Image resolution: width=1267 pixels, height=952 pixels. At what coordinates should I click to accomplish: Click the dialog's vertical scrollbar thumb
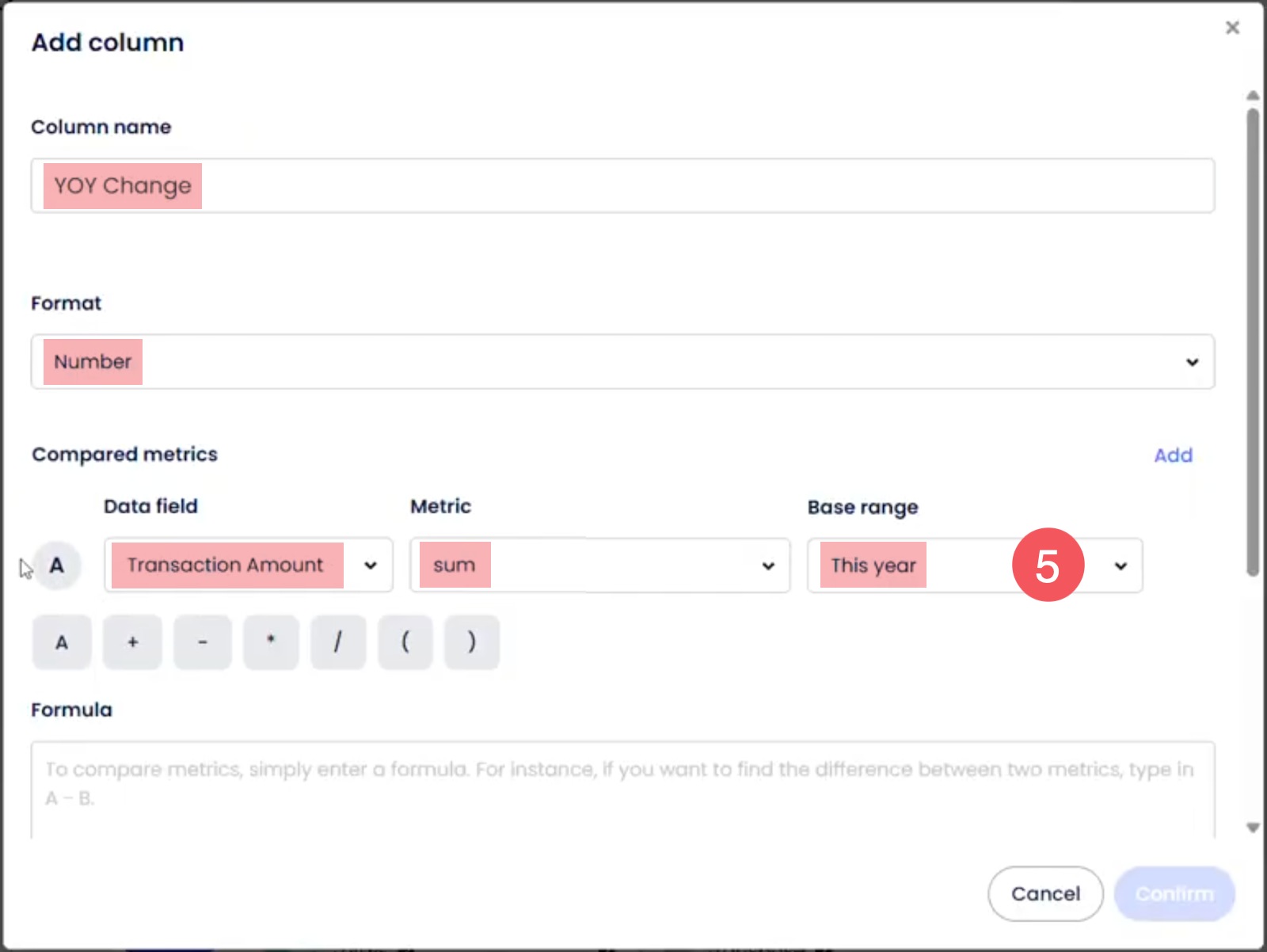click(1253, 341)
